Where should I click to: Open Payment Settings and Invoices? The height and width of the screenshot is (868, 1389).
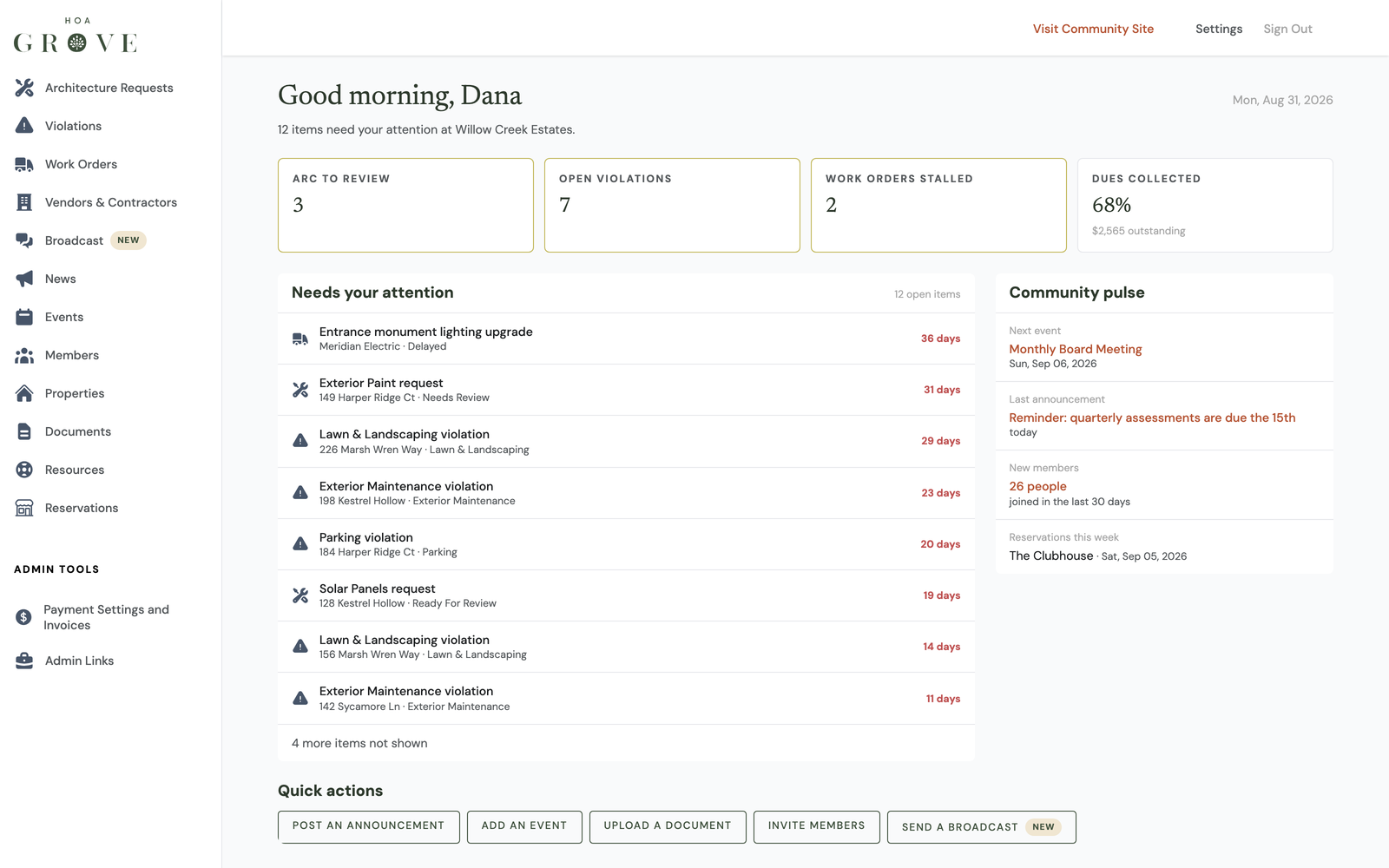tap(106, 617)
